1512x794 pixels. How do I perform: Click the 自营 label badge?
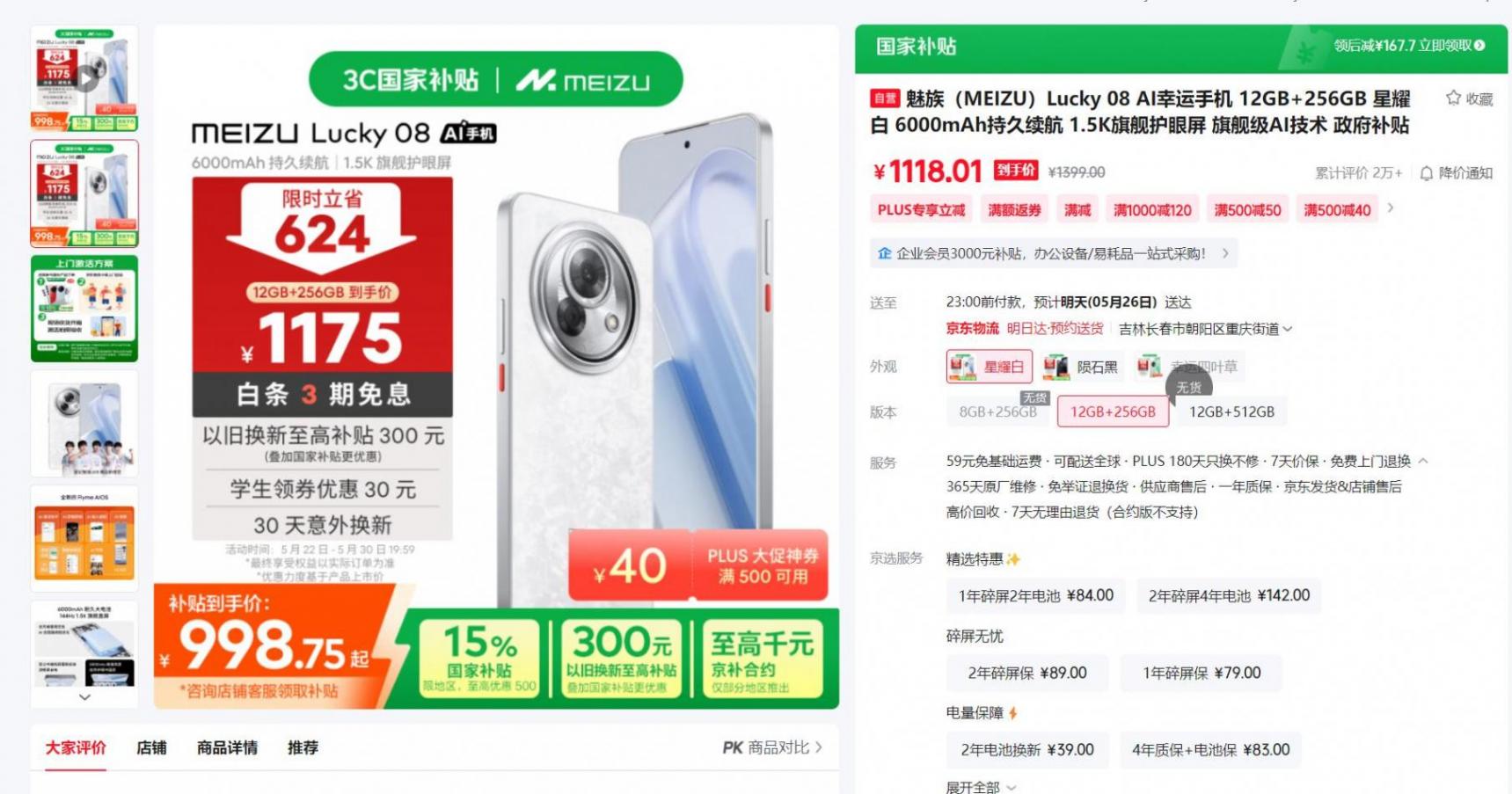(x=885, y=98)
